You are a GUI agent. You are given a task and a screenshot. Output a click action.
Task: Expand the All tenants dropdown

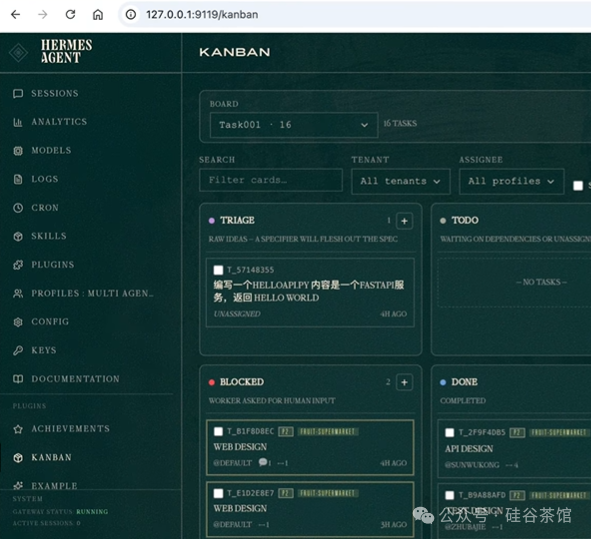click(x=401, y=181)
